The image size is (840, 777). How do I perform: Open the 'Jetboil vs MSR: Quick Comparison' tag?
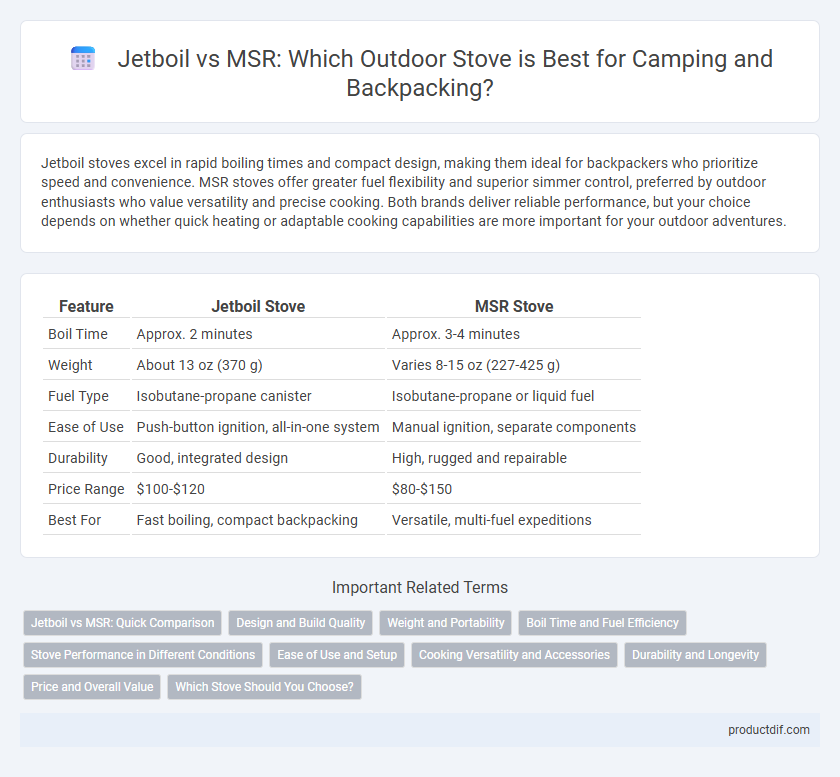pyautogui.click(x=123, y=623)
